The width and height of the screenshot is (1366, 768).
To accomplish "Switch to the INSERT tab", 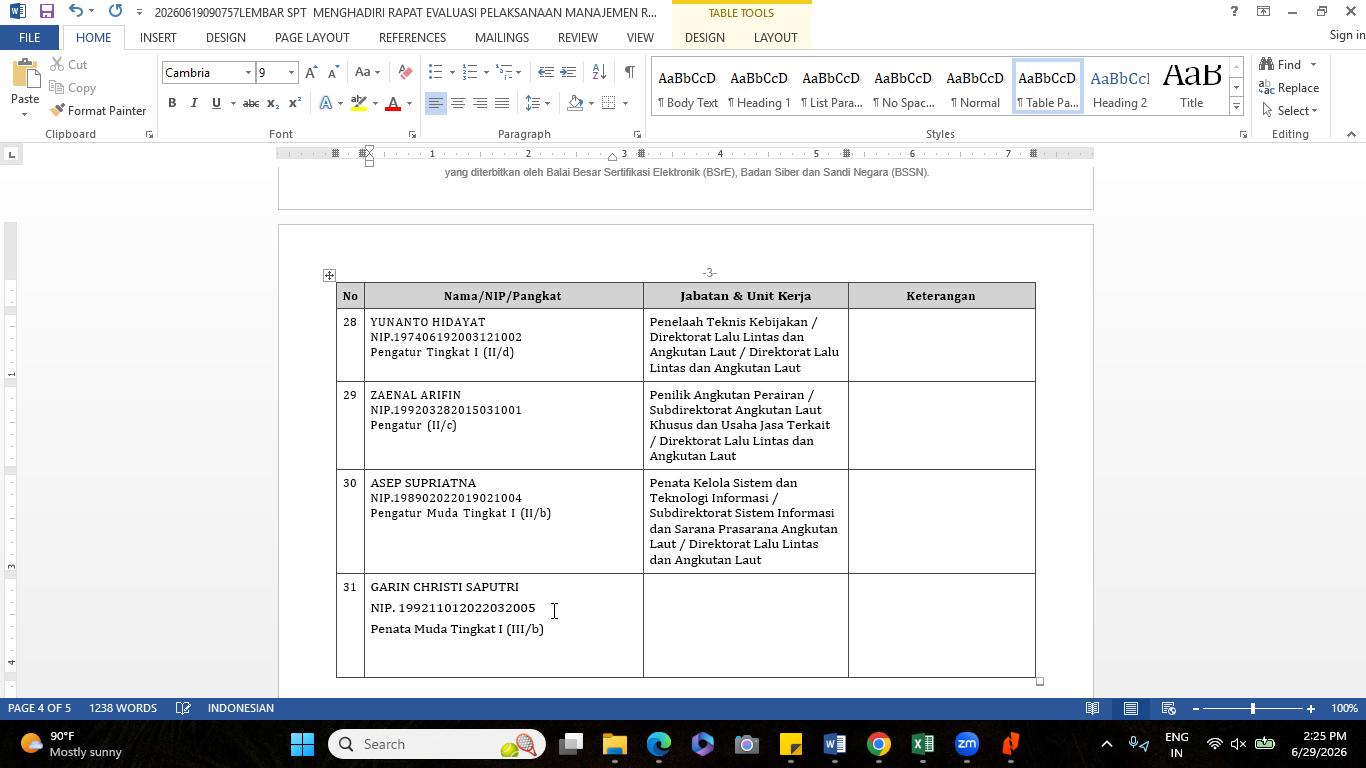I will tap(158, 38).
